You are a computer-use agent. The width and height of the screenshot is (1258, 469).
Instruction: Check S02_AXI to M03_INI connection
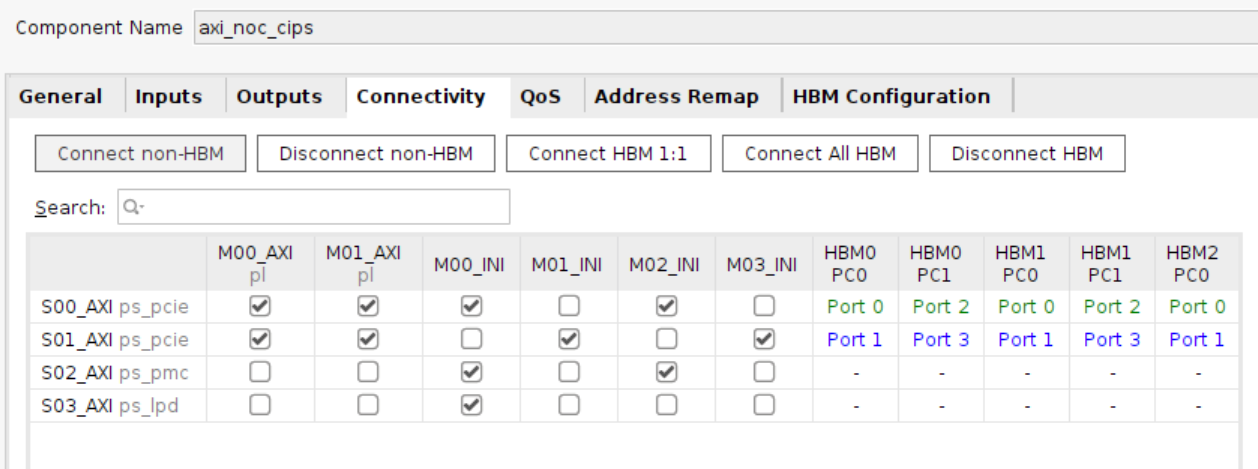[x=764, y=372]
